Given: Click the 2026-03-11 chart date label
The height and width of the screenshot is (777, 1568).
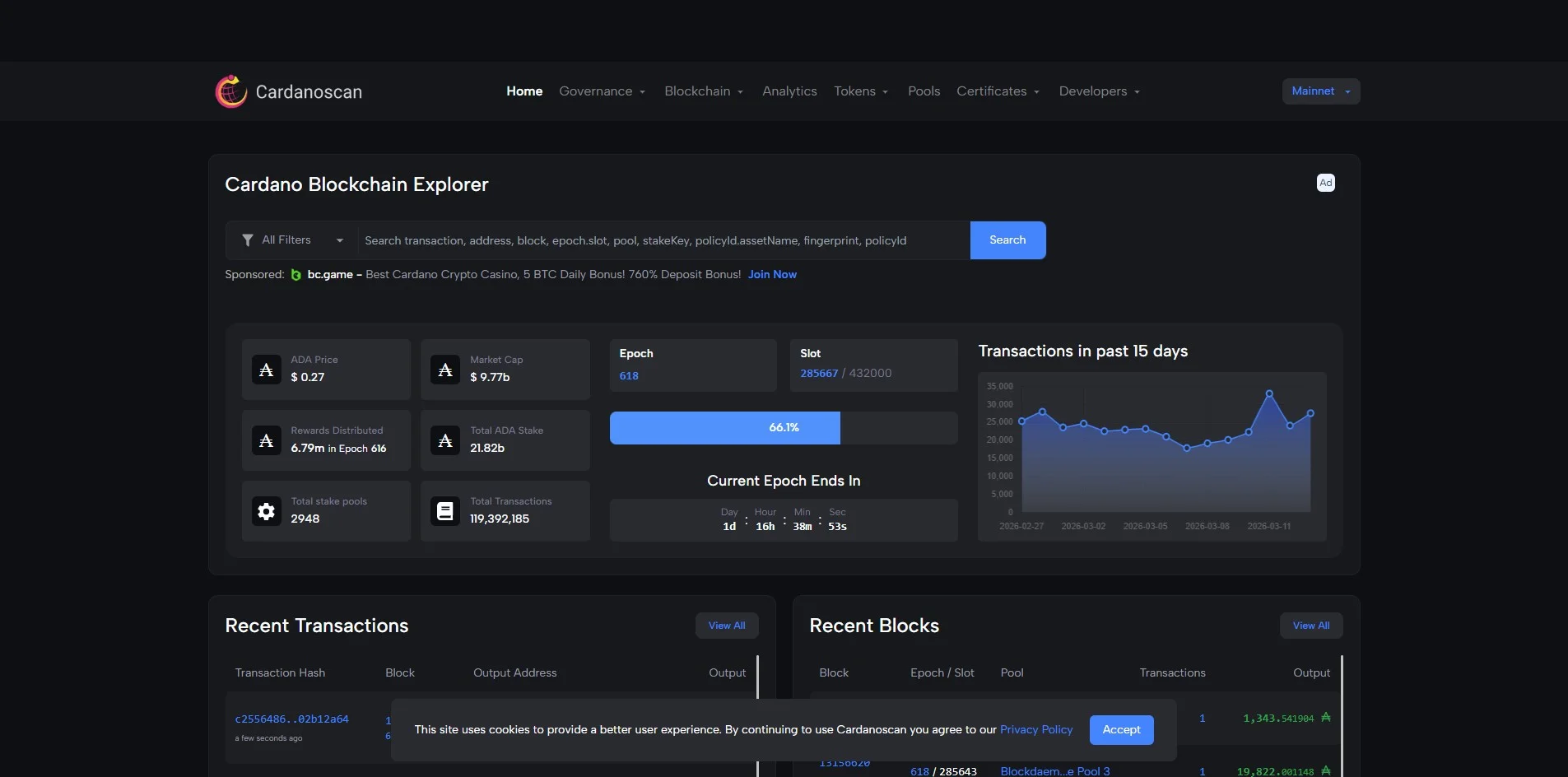Looking at the screenshot, I should 1269,526.
